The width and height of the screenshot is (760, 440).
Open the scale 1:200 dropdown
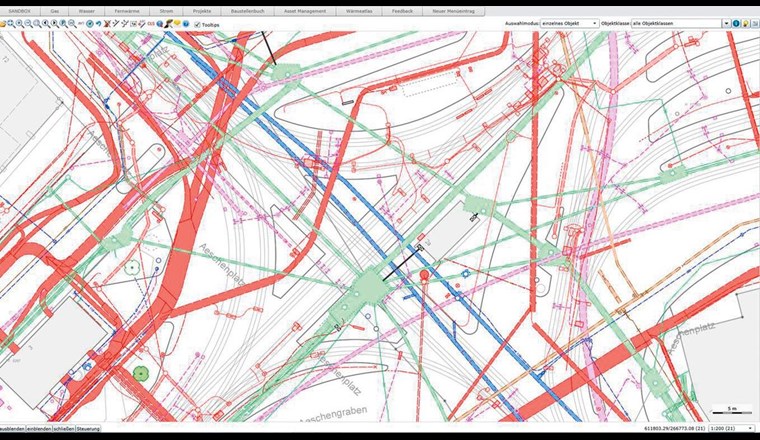click(x=733, y=428)
